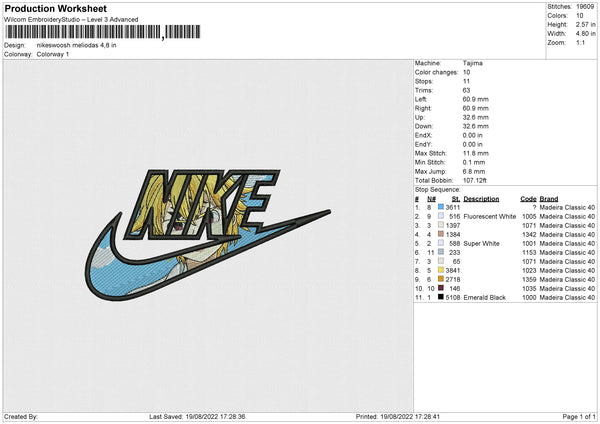Select the Super White description text
The image size is (600, 424).
point(481,243)
